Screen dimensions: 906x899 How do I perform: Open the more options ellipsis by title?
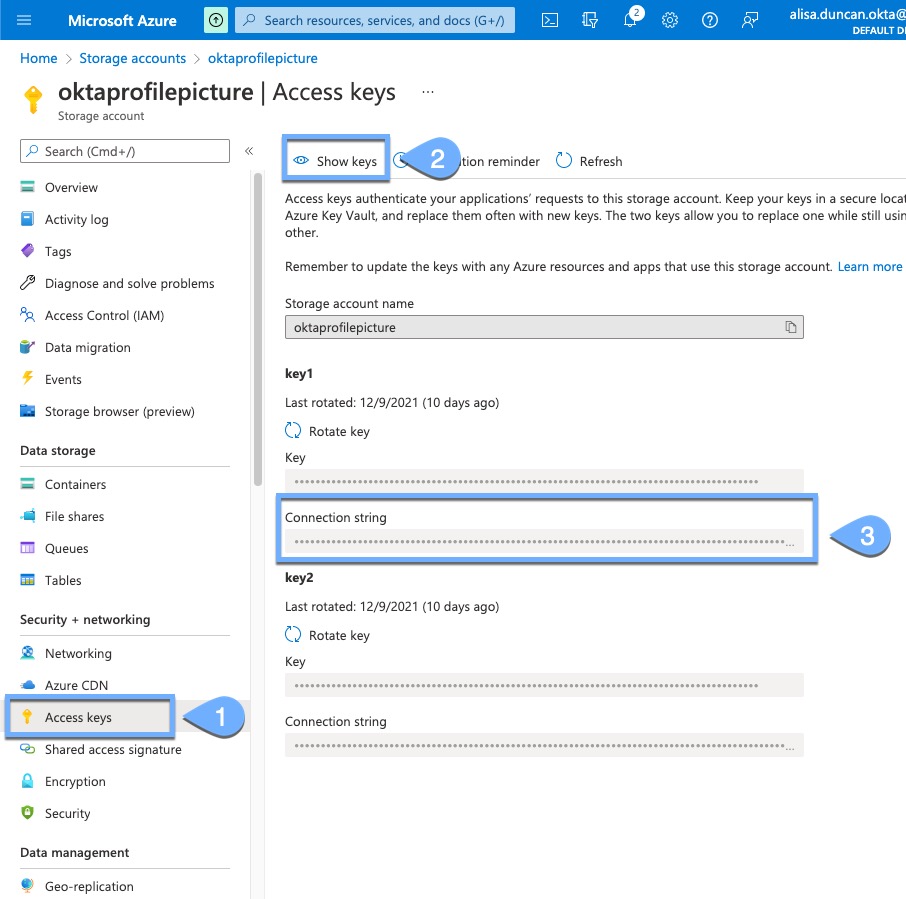point(428,92)
